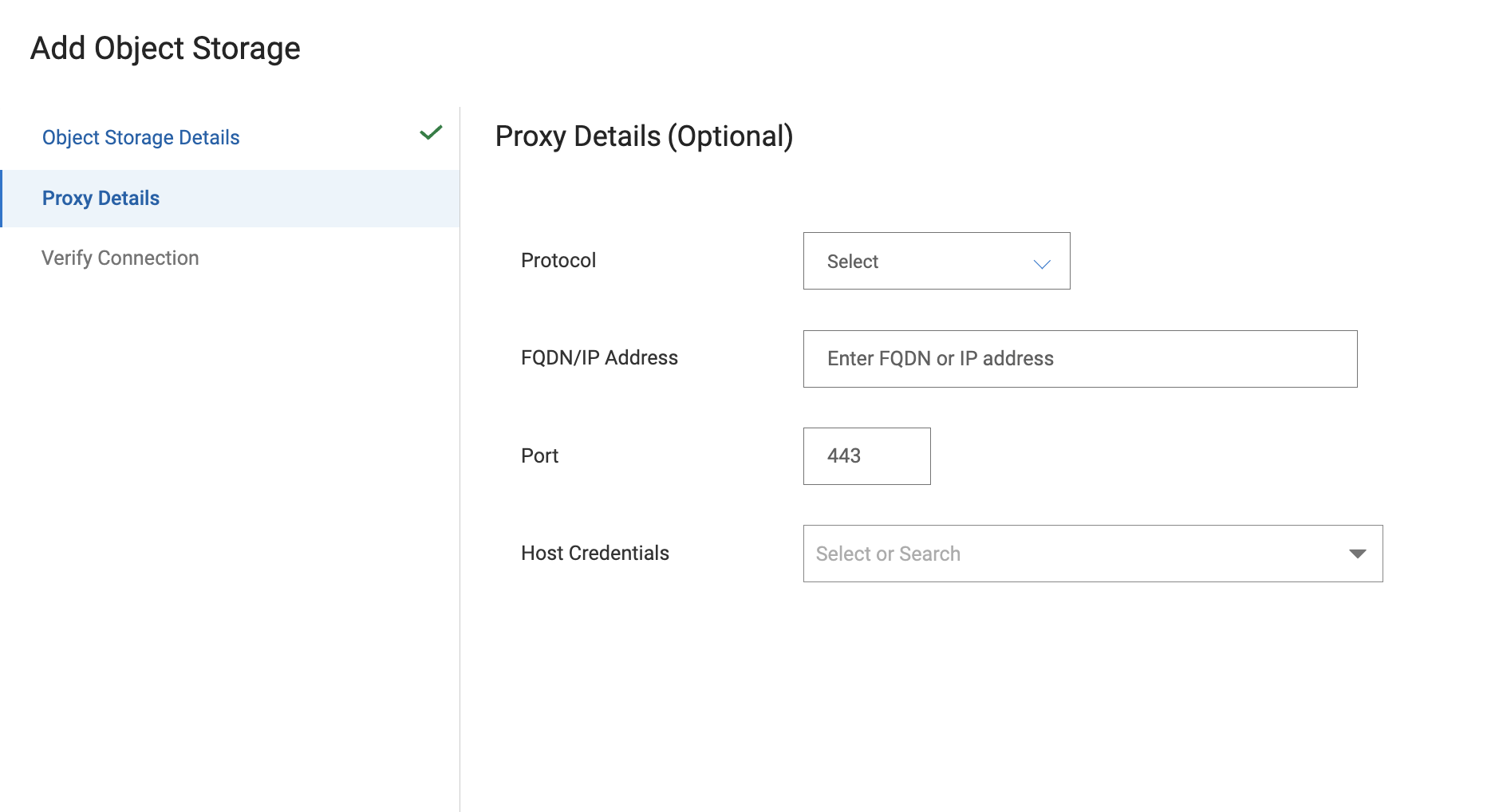Click the Add Object Storage title

[x=165, y=49]
